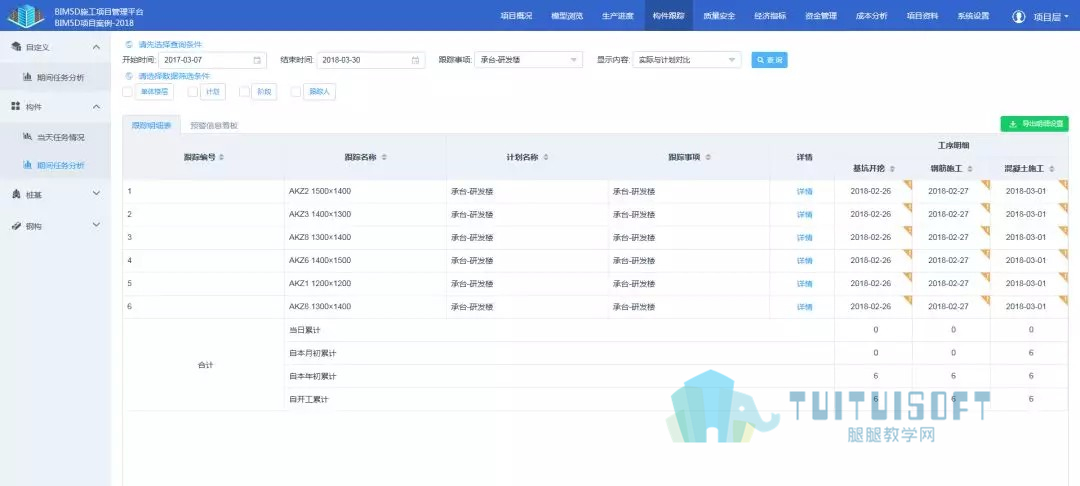Click the 钢构 sidebar icon
The width and height of the screenshot is (1080, 486).
click(x=16, y=225)
